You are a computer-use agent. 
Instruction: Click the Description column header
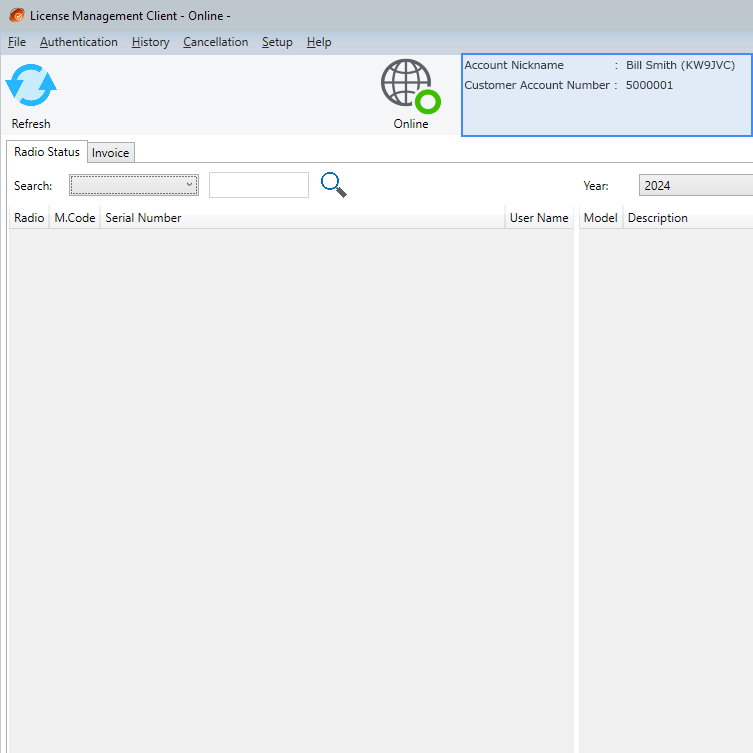tap(686, 218)
